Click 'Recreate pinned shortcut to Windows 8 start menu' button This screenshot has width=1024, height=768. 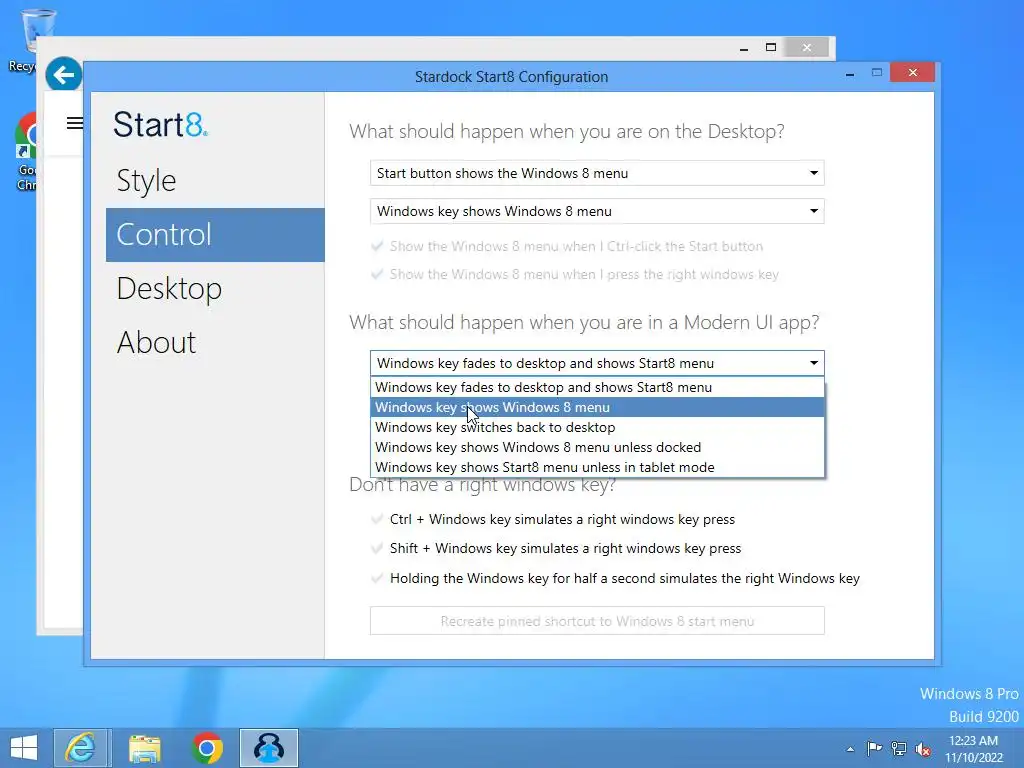(x=597, y=621)
